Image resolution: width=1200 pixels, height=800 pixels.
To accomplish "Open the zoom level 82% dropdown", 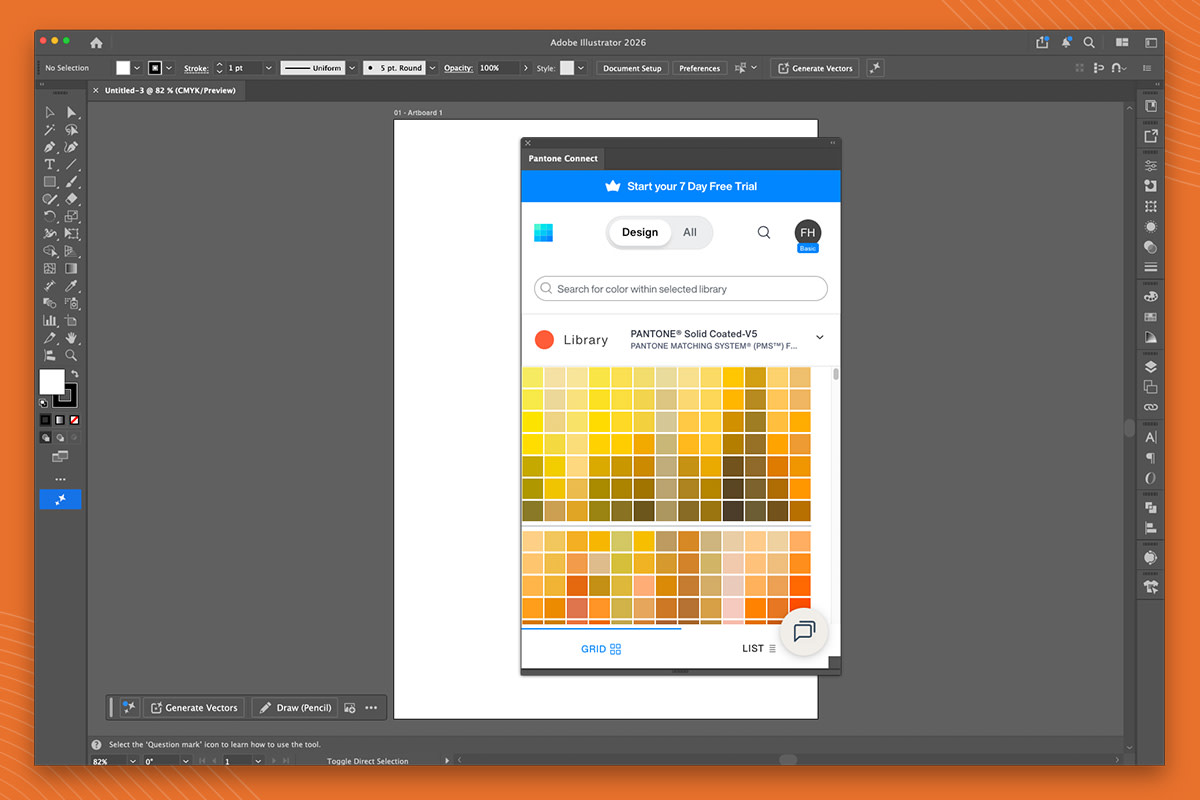I will [x=132, y=761].
